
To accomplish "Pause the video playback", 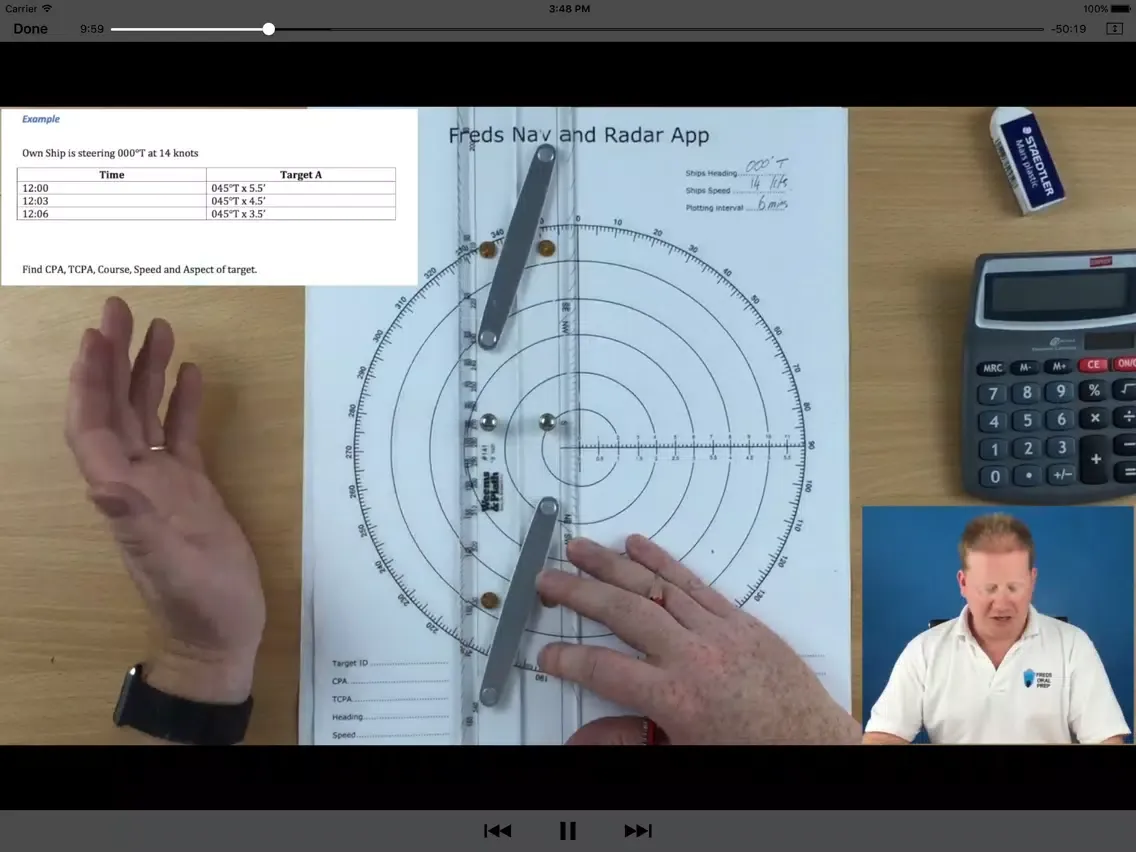I will (568, 830).
